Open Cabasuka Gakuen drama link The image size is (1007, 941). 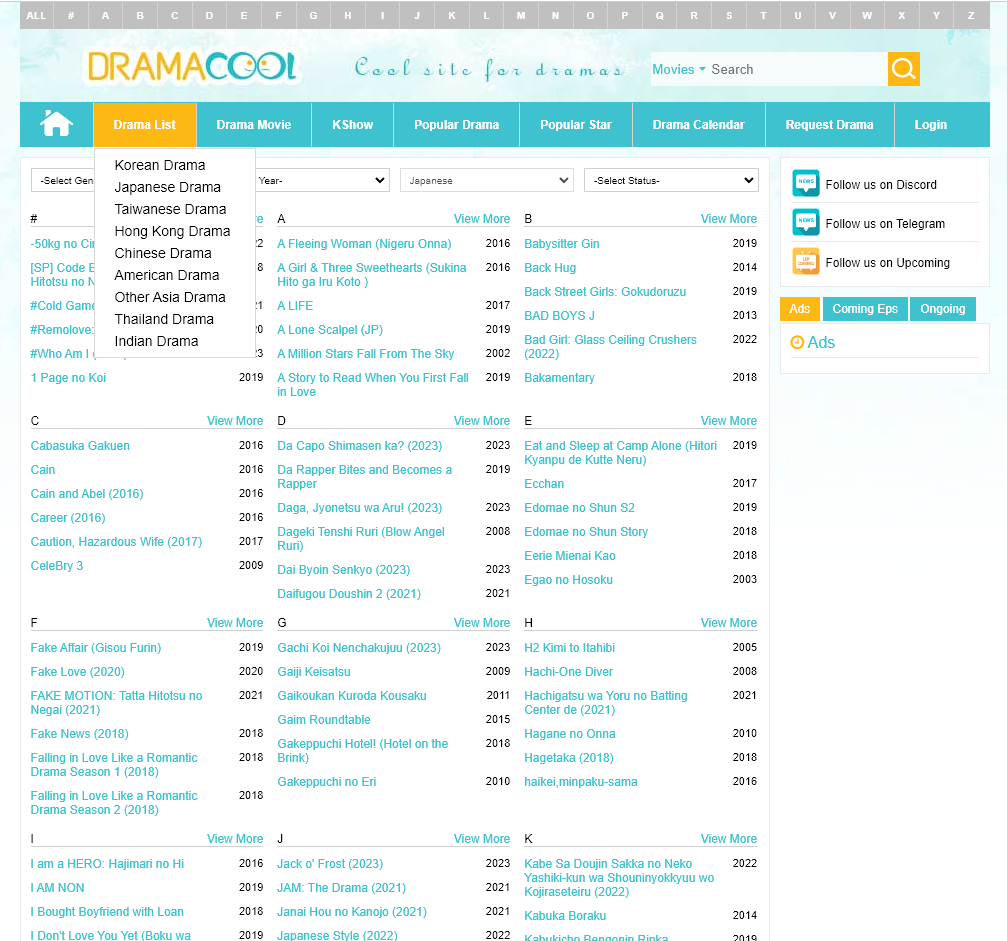(x=80, y=446)
